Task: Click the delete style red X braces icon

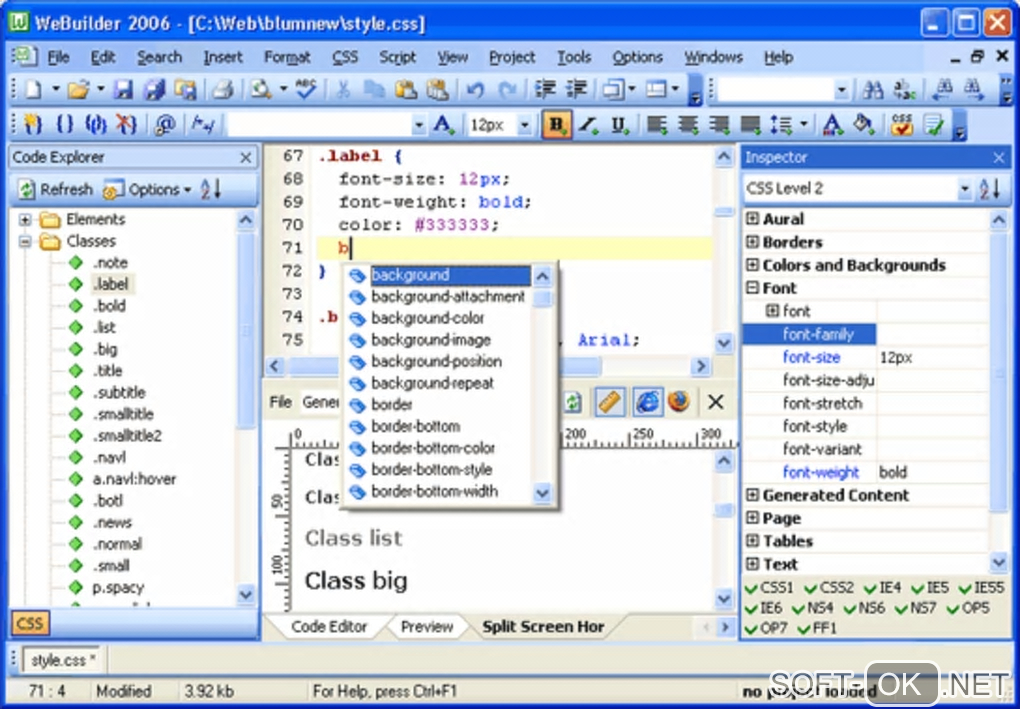Action: [126, 124]
